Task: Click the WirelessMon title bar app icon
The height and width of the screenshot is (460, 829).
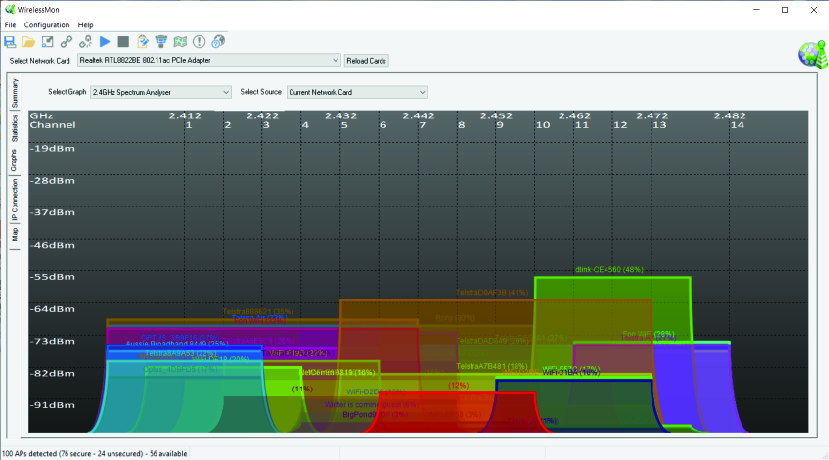Action: point(10,10)
